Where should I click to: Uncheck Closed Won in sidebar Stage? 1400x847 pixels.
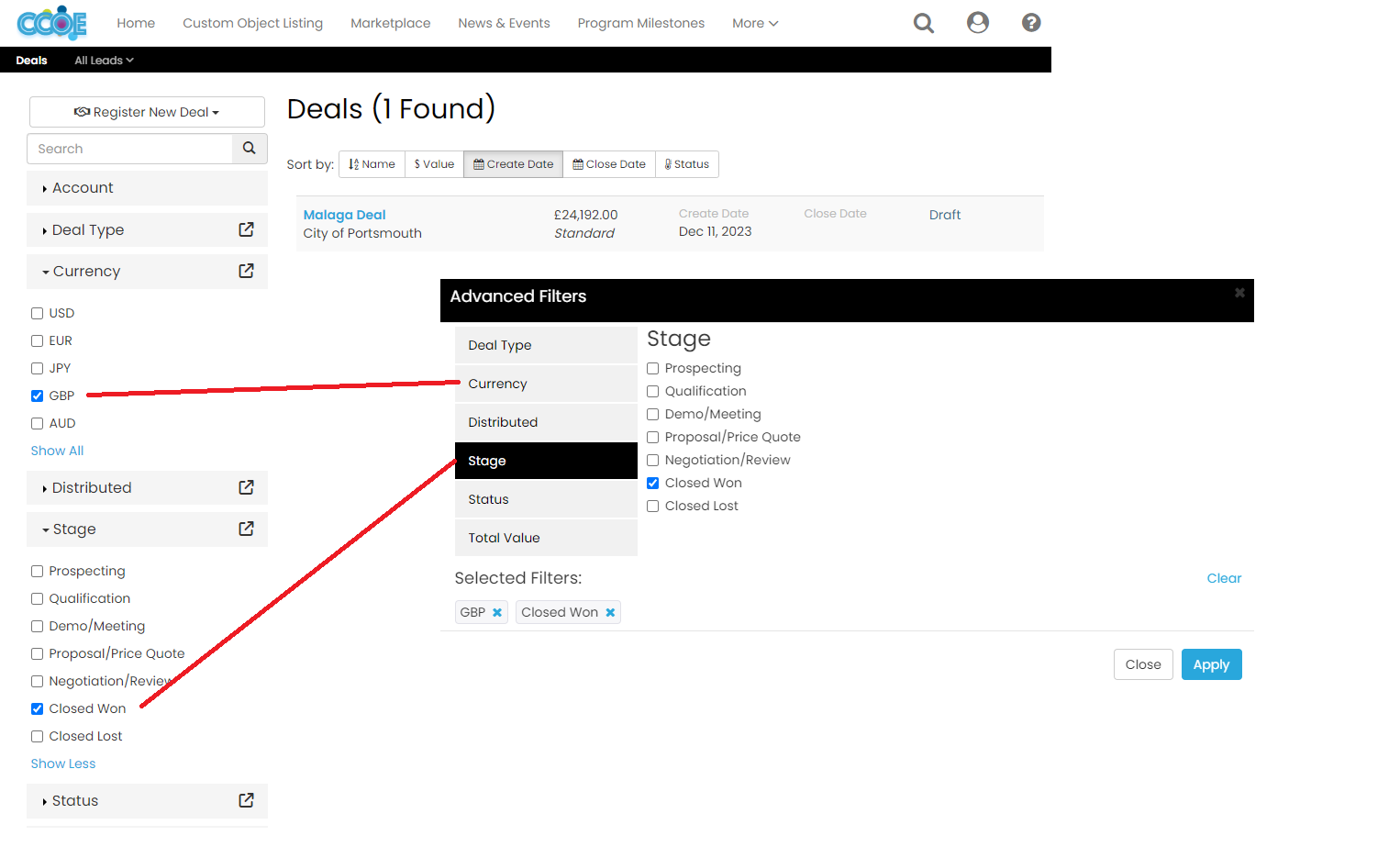[x=38, y=708]
